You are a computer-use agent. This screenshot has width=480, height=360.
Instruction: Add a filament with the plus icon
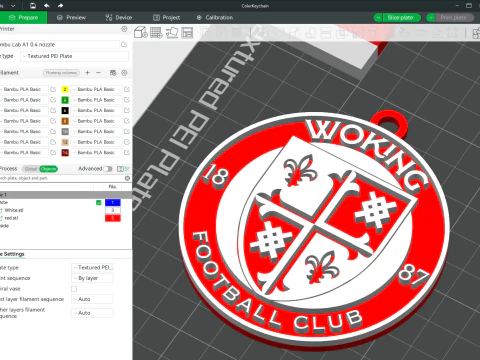[88, 73]
